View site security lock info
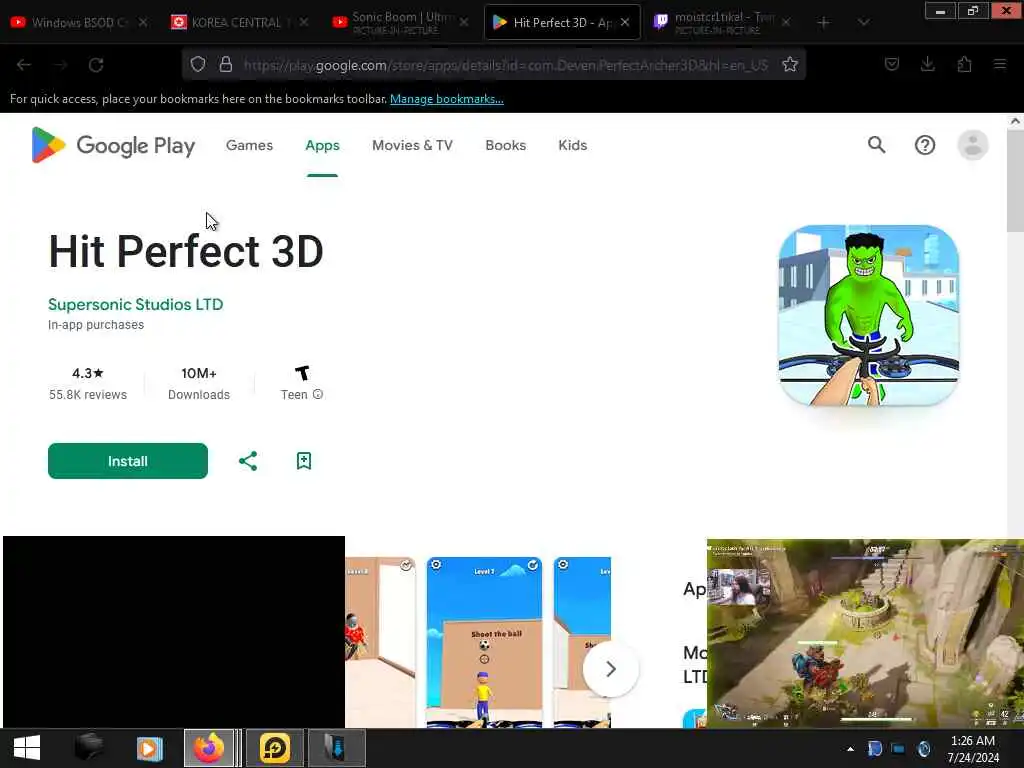Viewport: 1024px width, 768px height. pyautogui.click(x=226, y=64)
